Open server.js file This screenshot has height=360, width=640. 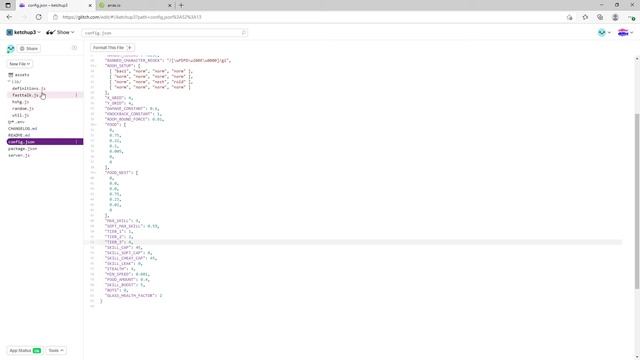coord(19,155)
